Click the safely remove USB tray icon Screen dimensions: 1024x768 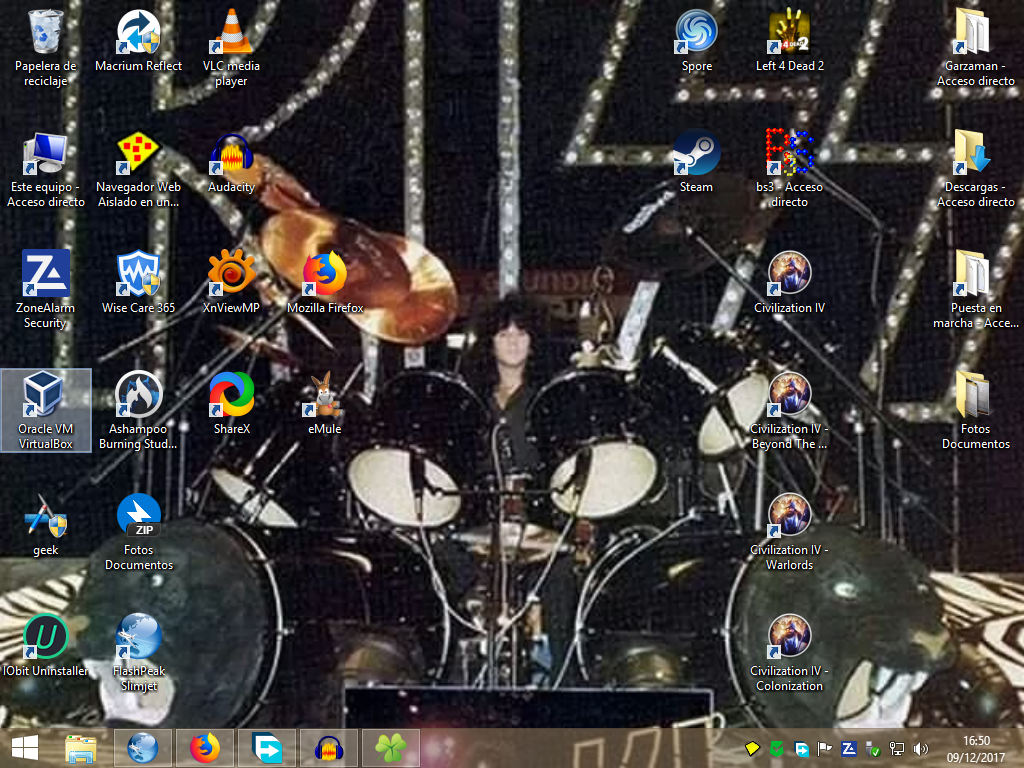(872, 748)
